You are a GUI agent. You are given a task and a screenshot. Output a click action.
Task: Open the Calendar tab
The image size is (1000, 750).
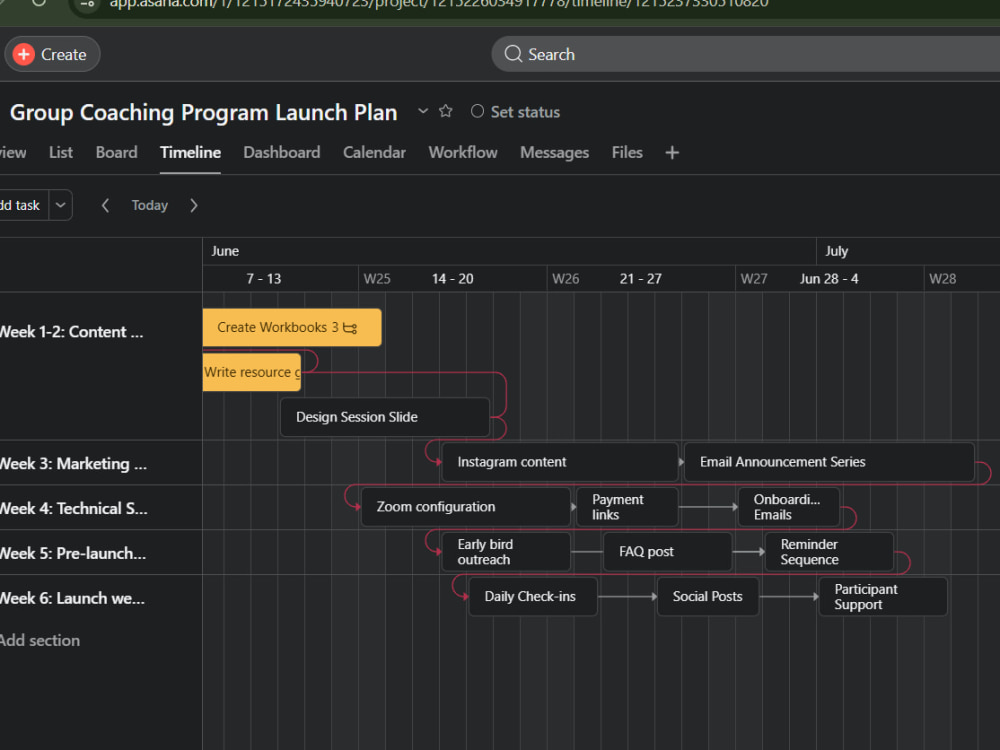pyautogui.click(x=374, y=152)
